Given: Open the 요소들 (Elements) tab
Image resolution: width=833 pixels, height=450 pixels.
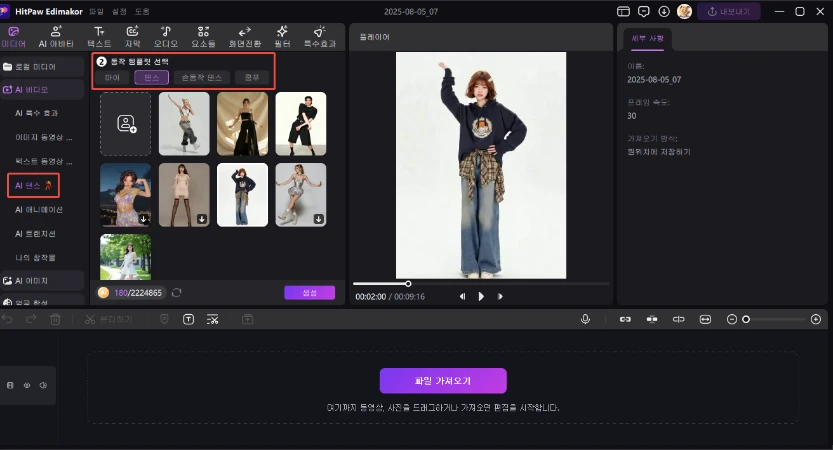Looking at the screenshot, I should coord(203,37).
